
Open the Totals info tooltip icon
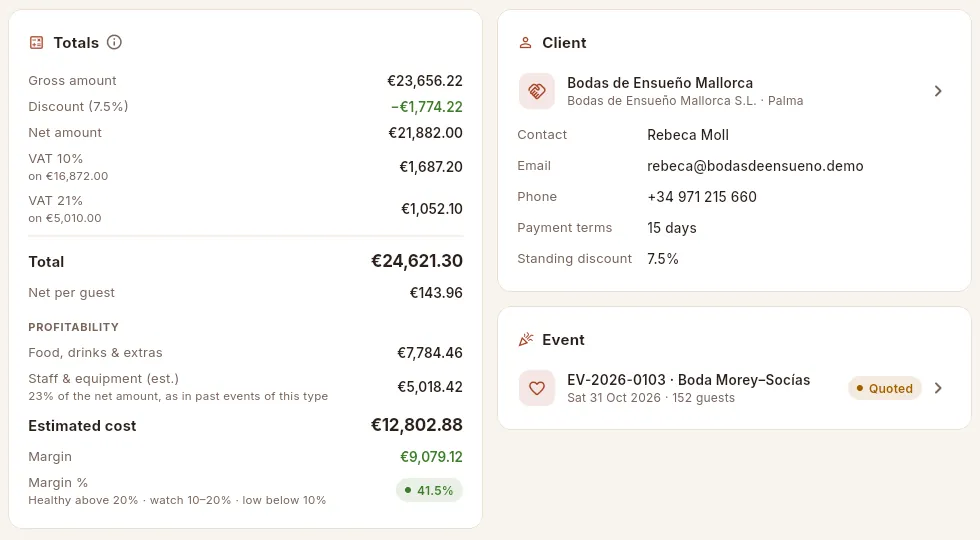(x=114, y=42)
